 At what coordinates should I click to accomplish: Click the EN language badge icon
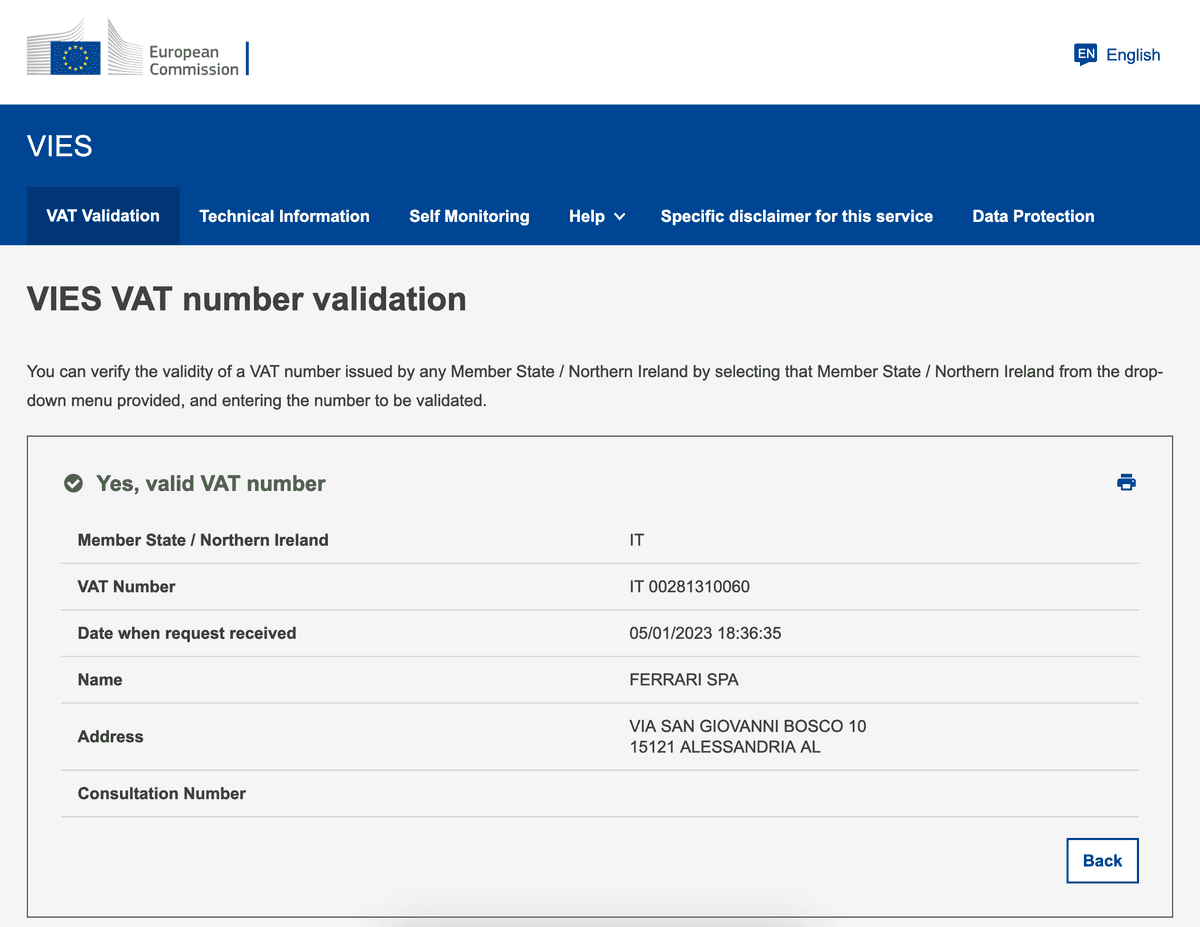coord(1085,55)
